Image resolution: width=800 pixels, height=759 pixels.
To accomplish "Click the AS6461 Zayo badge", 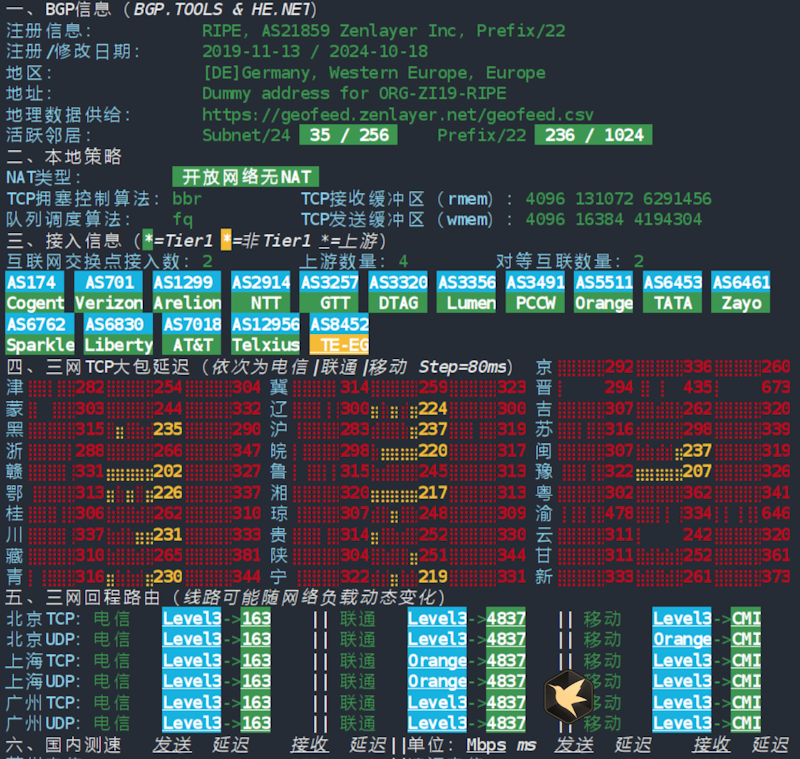I will (741, 292).
